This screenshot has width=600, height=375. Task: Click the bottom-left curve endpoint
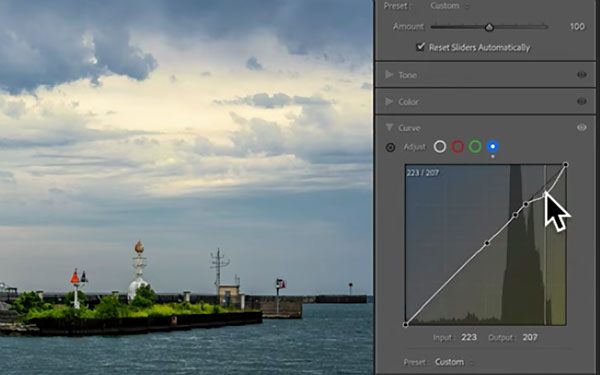[406, 324]
